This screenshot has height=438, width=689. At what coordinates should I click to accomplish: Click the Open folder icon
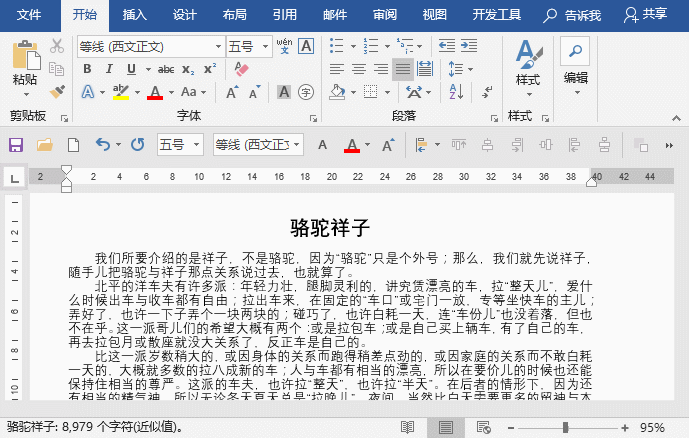click(44, 145)
